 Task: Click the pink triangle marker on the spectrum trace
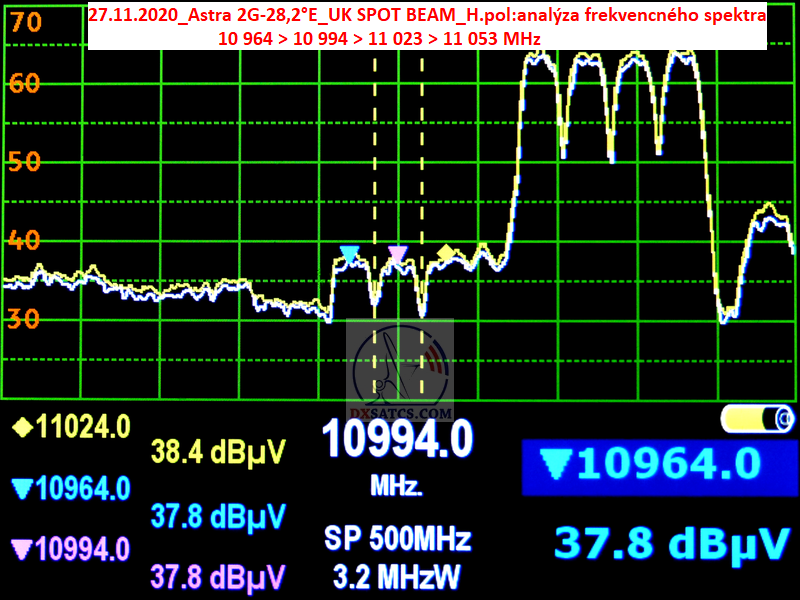coord(397,254)
